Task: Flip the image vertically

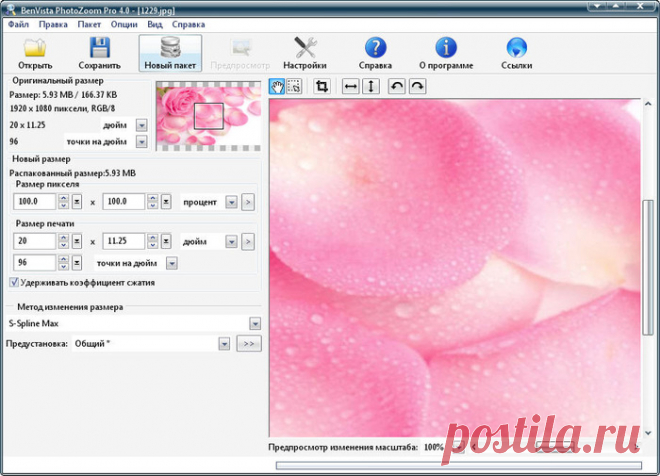Action: (370, 87)
